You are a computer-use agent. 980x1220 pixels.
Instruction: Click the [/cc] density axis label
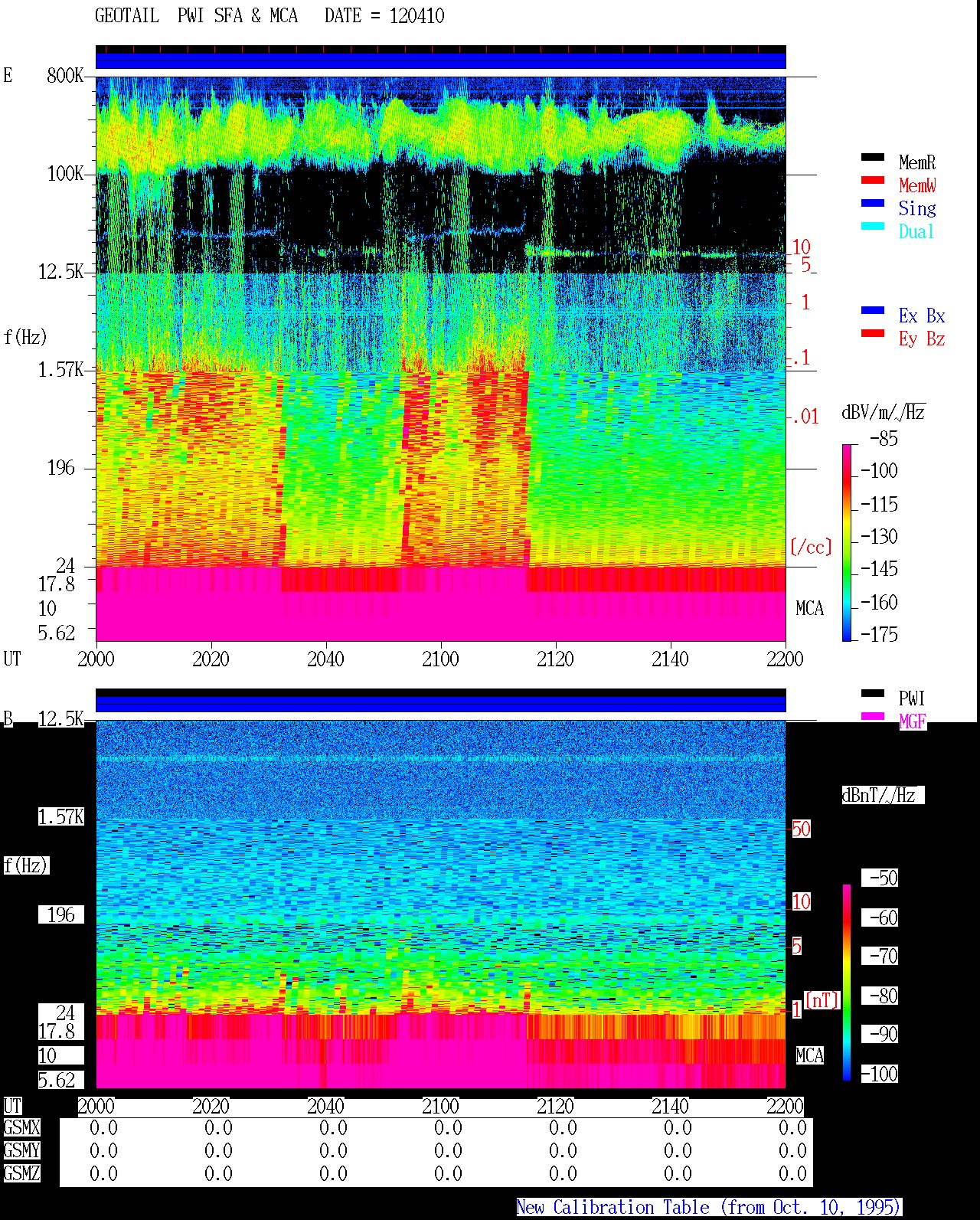[811, 547]
